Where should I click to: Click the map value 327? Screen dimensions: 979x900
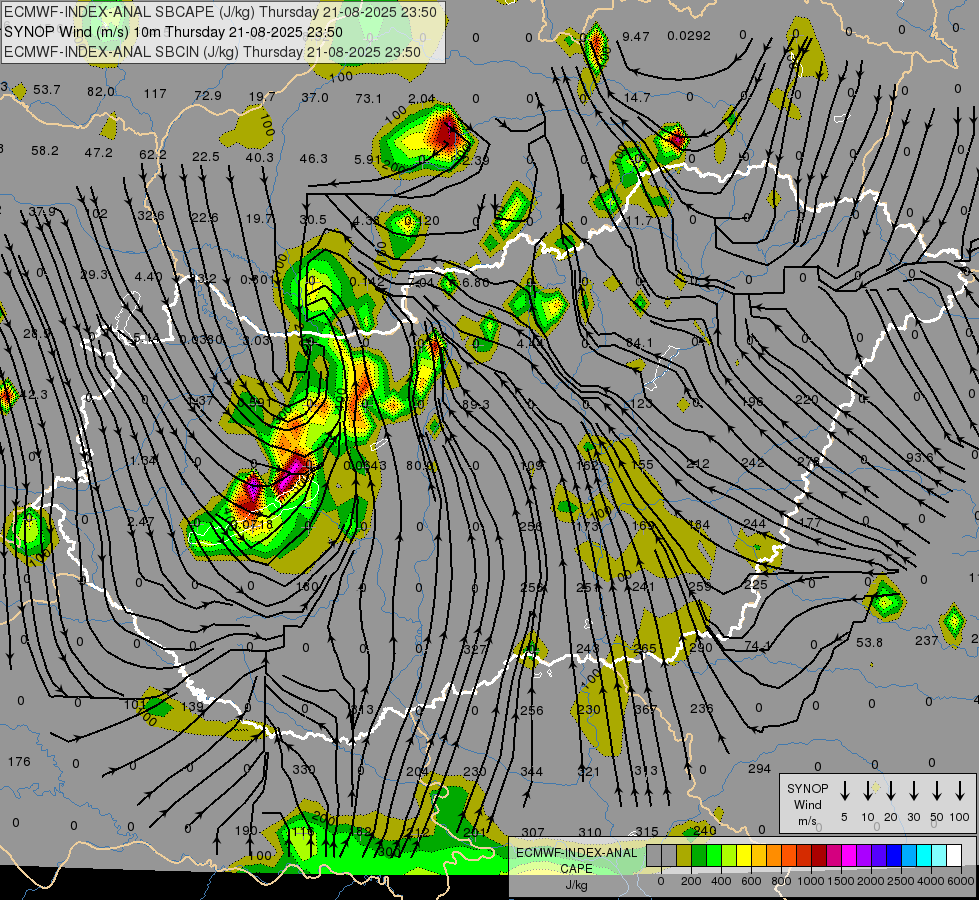point(475,650)
